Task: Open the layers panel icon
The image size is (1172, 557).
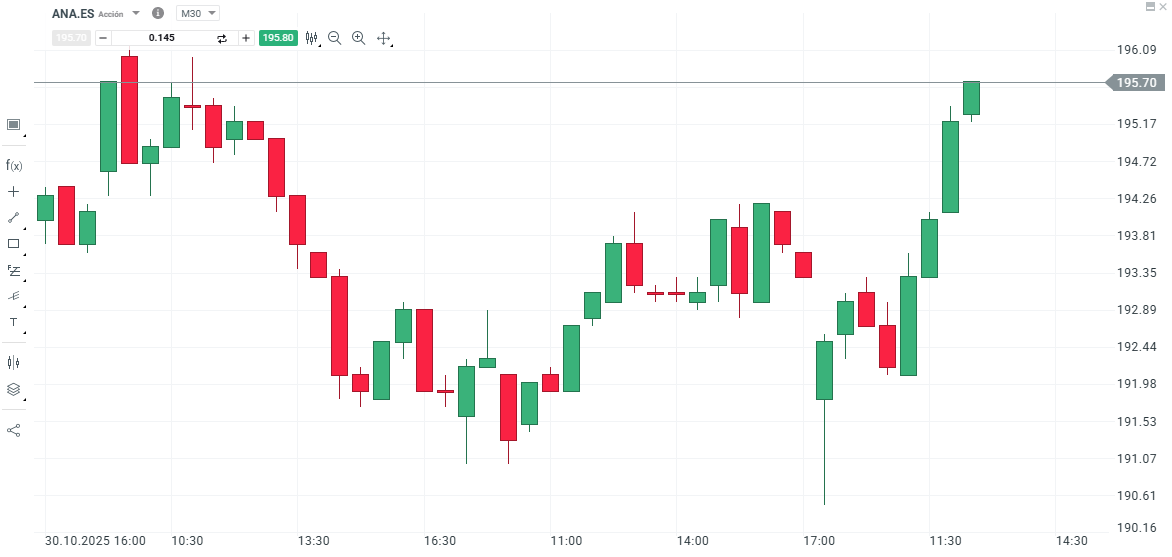Action: click(13, 389)
